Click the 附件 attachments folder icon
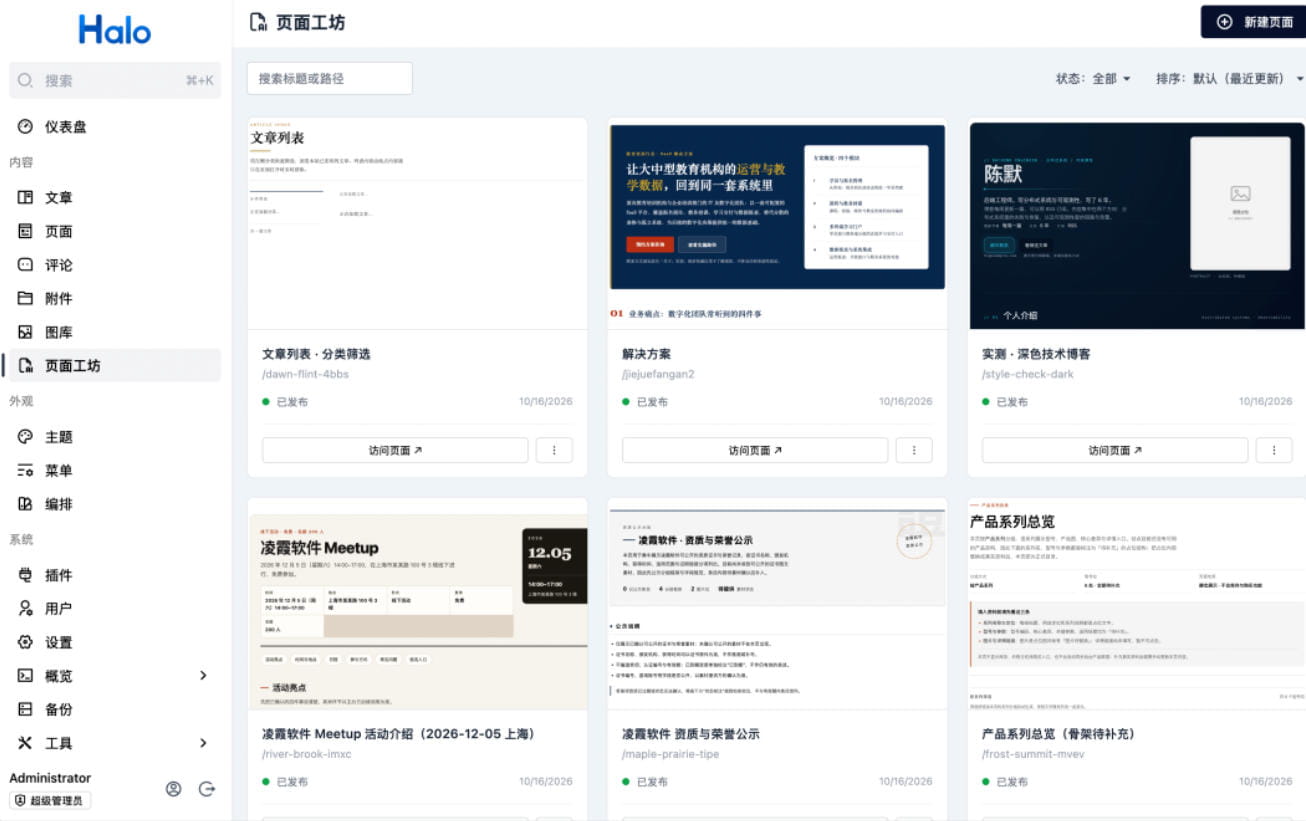1306x821 pixels. pos(26,298)
